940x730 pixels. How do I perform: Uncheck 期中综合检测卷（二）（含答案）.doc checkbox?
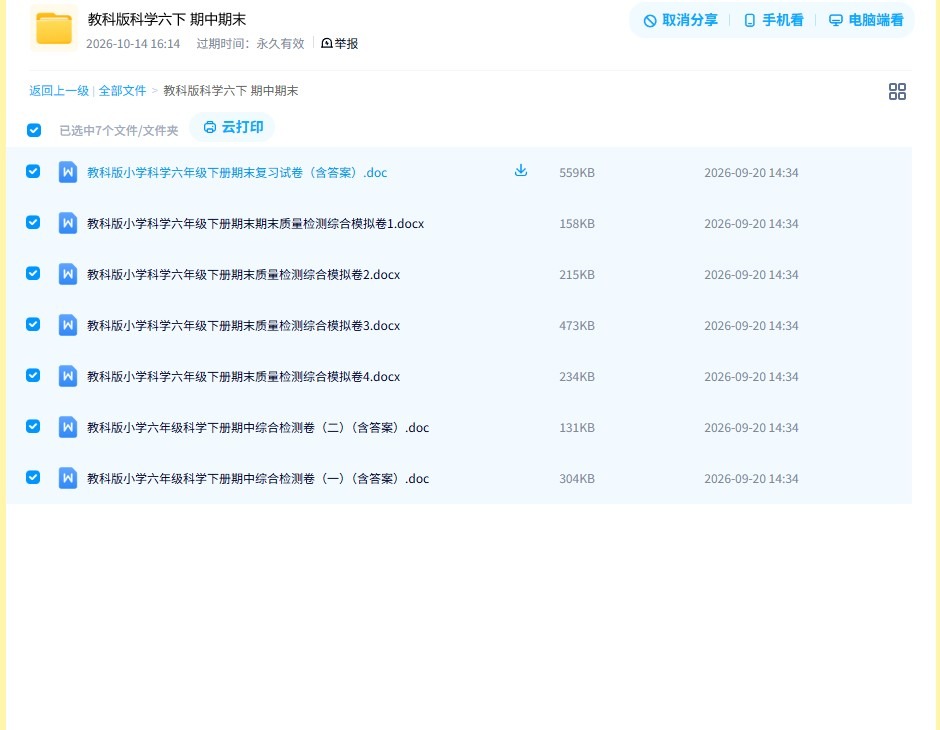(x=33, y=426)
